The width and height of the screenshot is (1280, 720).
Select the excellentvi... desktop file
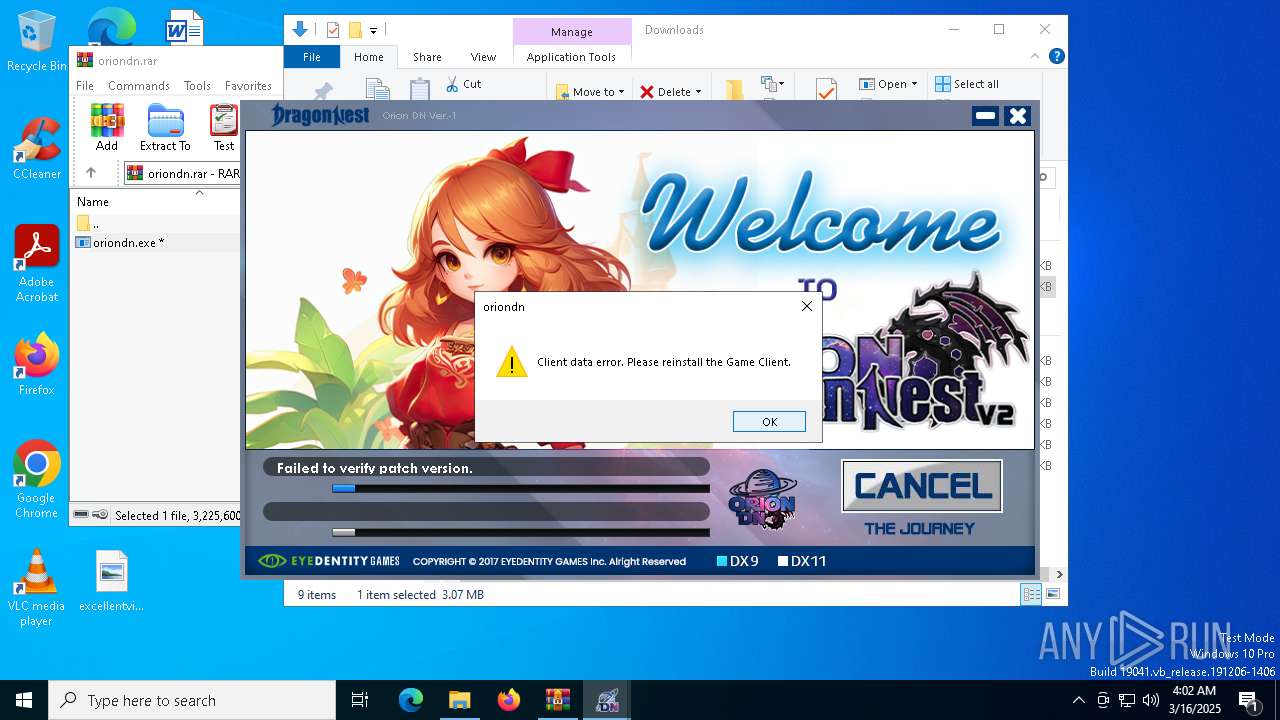point(111,581)
